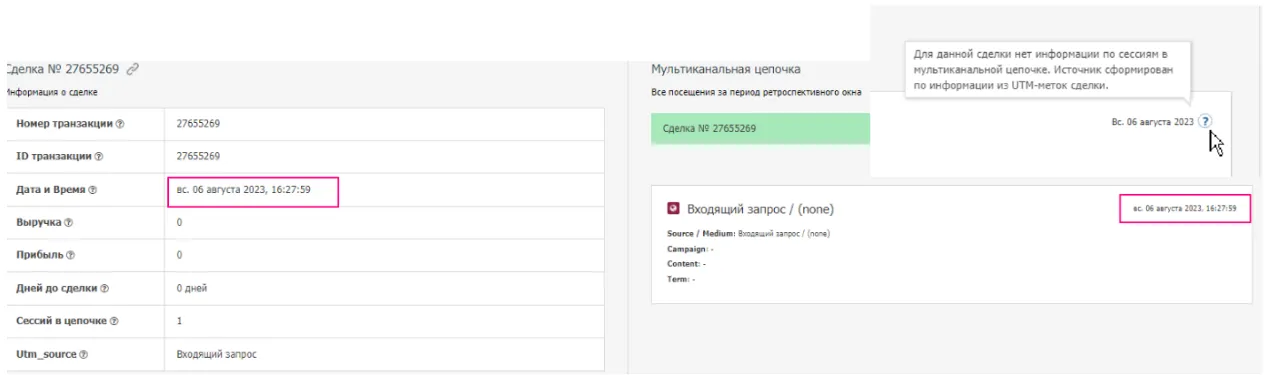
Task: Click the Term line in the session card
Action: (x=681, y=279)
